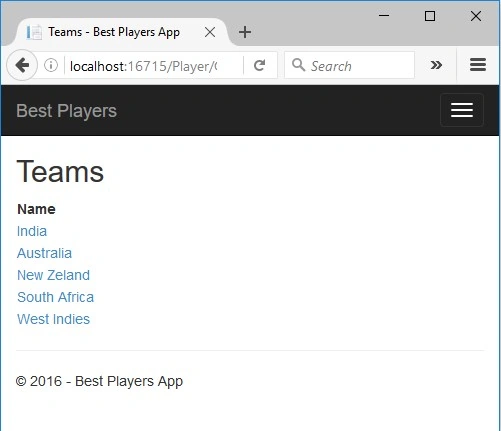Expand the toolbar overflow chevron
Screen dimensions: 501x431
point(436,65)
